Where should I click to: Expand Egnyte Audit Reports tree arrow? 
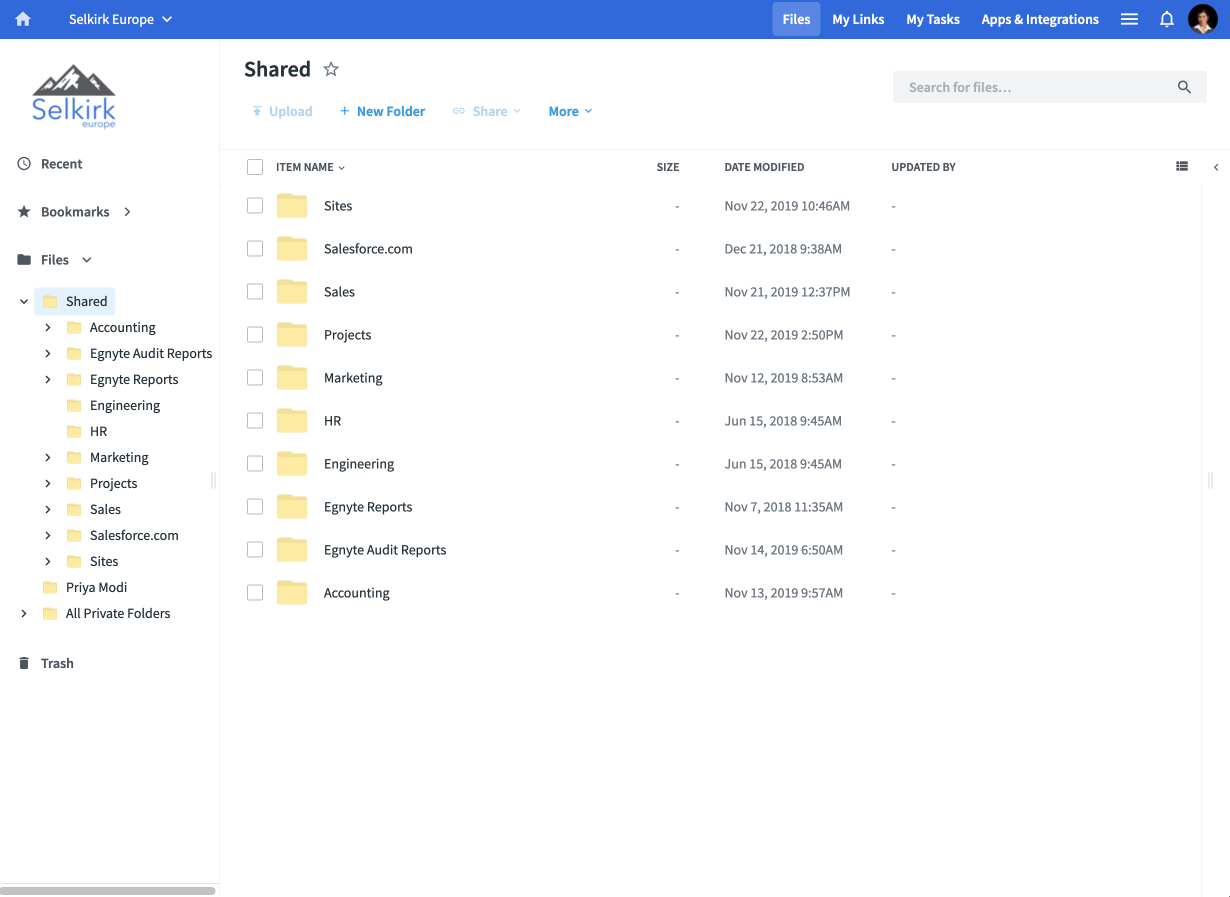(48, 353)
